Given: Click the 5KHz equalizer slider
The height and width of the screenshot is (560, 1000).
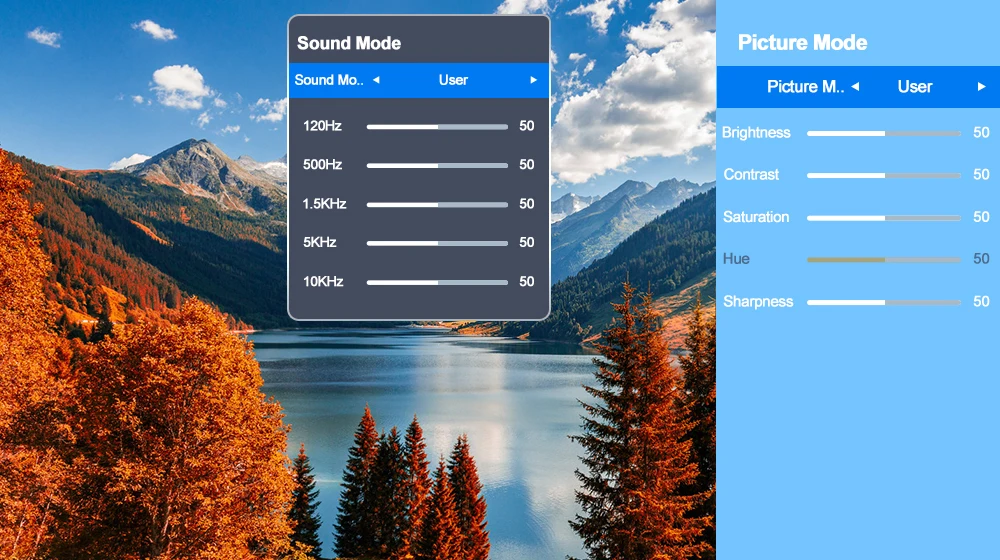Looking at the screenshot, I should tap(437, 243).
